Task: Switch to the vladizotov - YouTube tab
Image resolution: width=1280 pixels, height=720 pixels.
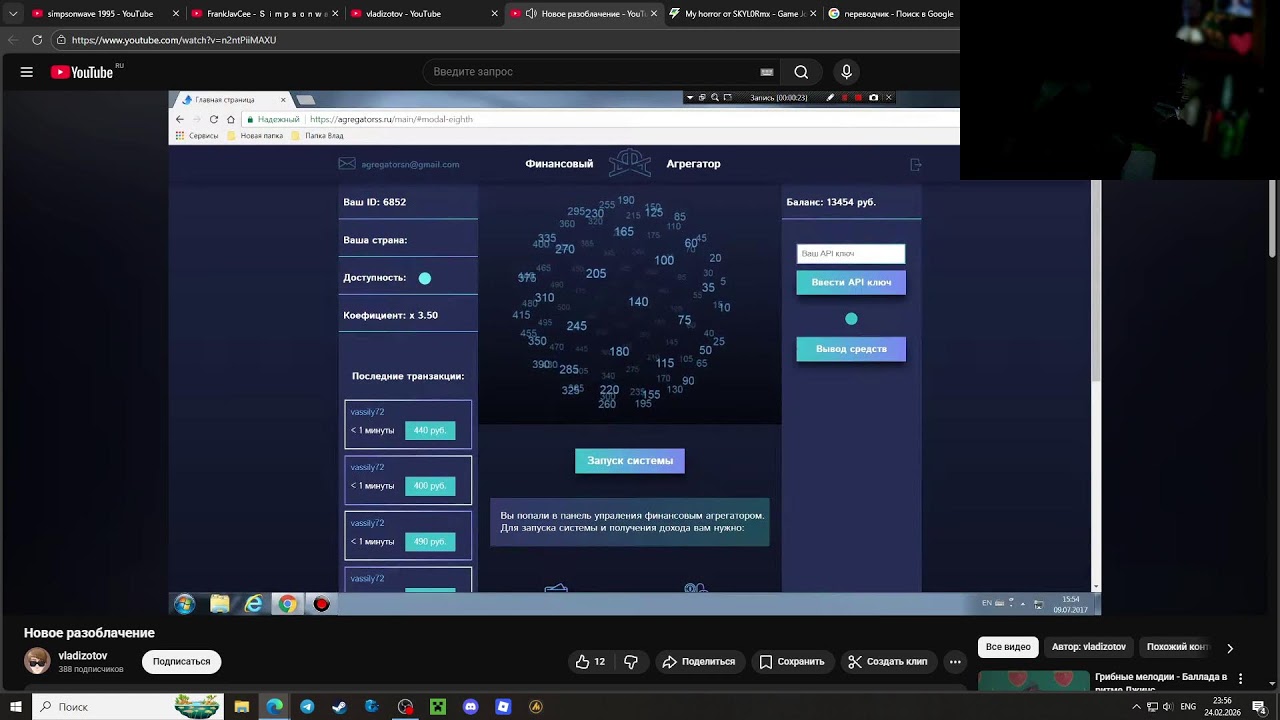Action: coord(425,14)
